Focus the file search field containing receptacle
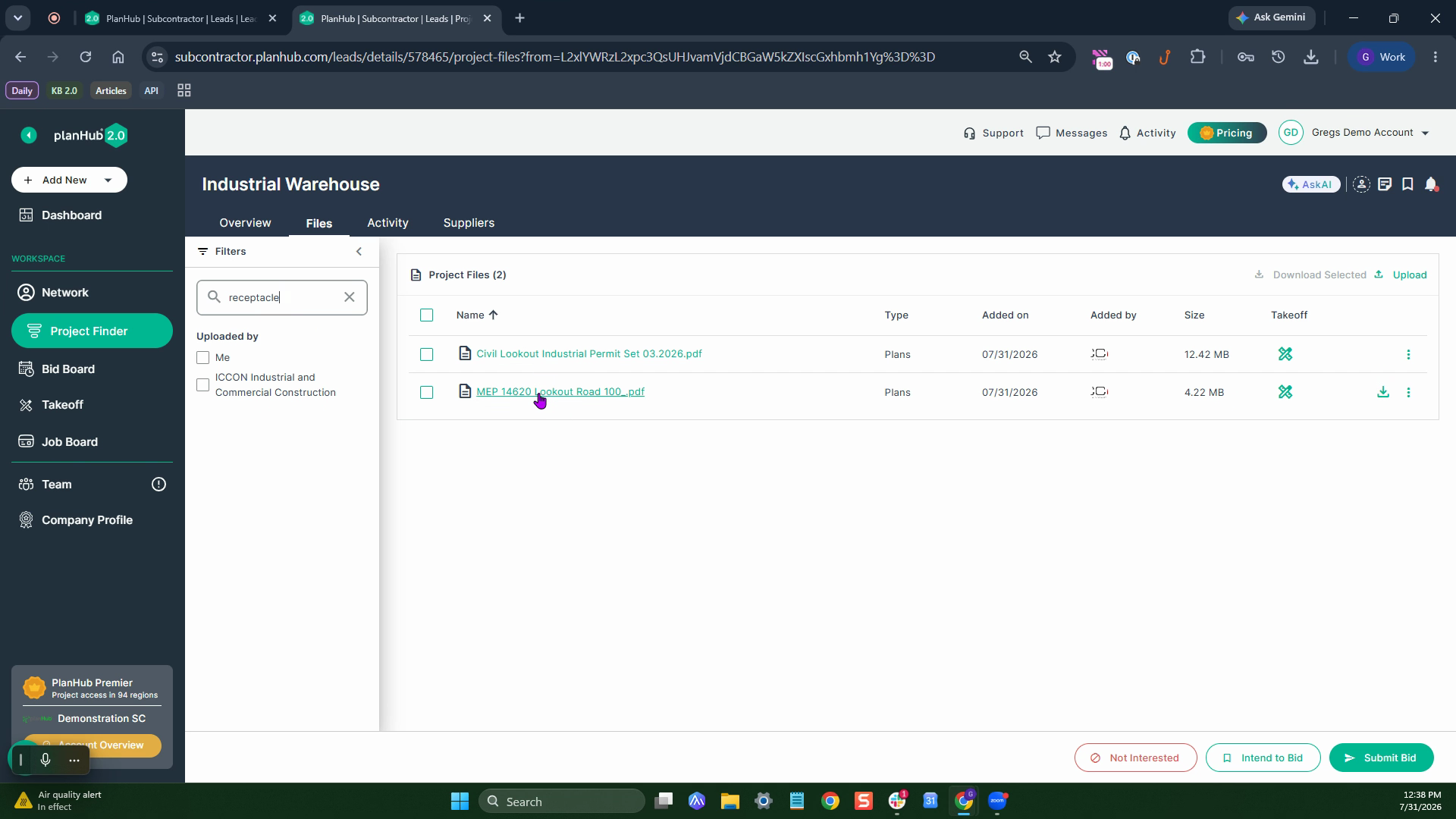 tap(281, 297)
